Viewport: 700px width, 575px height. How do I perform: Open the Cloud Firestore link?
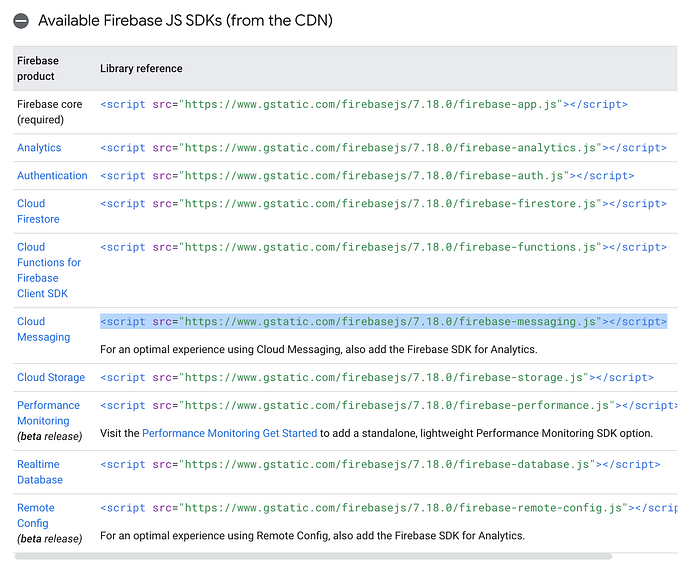point(38,211)
